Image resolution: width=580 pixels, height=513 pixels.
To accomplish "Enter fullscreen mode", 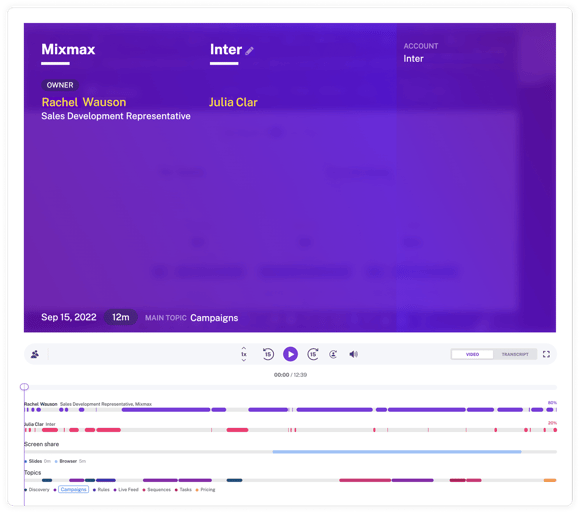I will [x=546, y=354].
